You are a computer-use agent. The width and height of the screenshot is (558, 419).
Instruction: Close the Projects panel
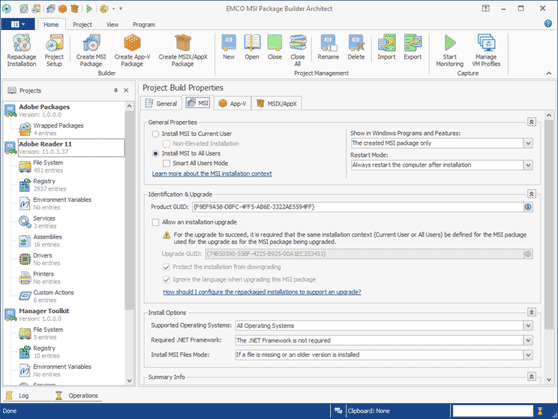click(126, 90)
